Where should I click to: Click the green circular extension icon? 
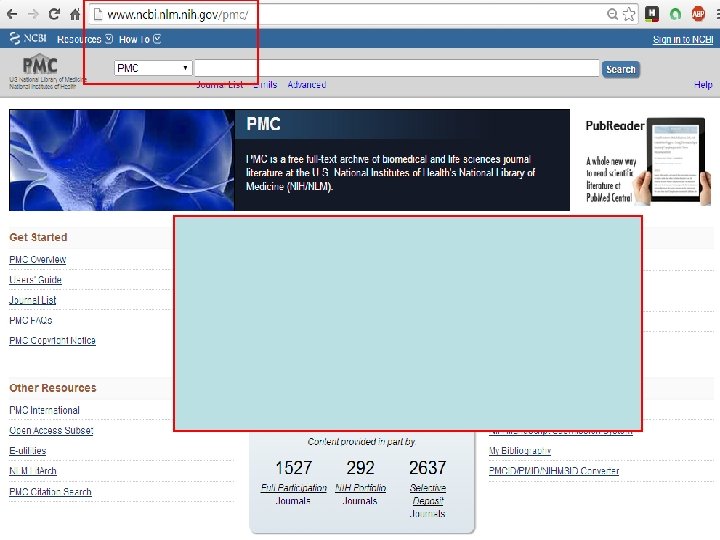click(x=675, y=14)
